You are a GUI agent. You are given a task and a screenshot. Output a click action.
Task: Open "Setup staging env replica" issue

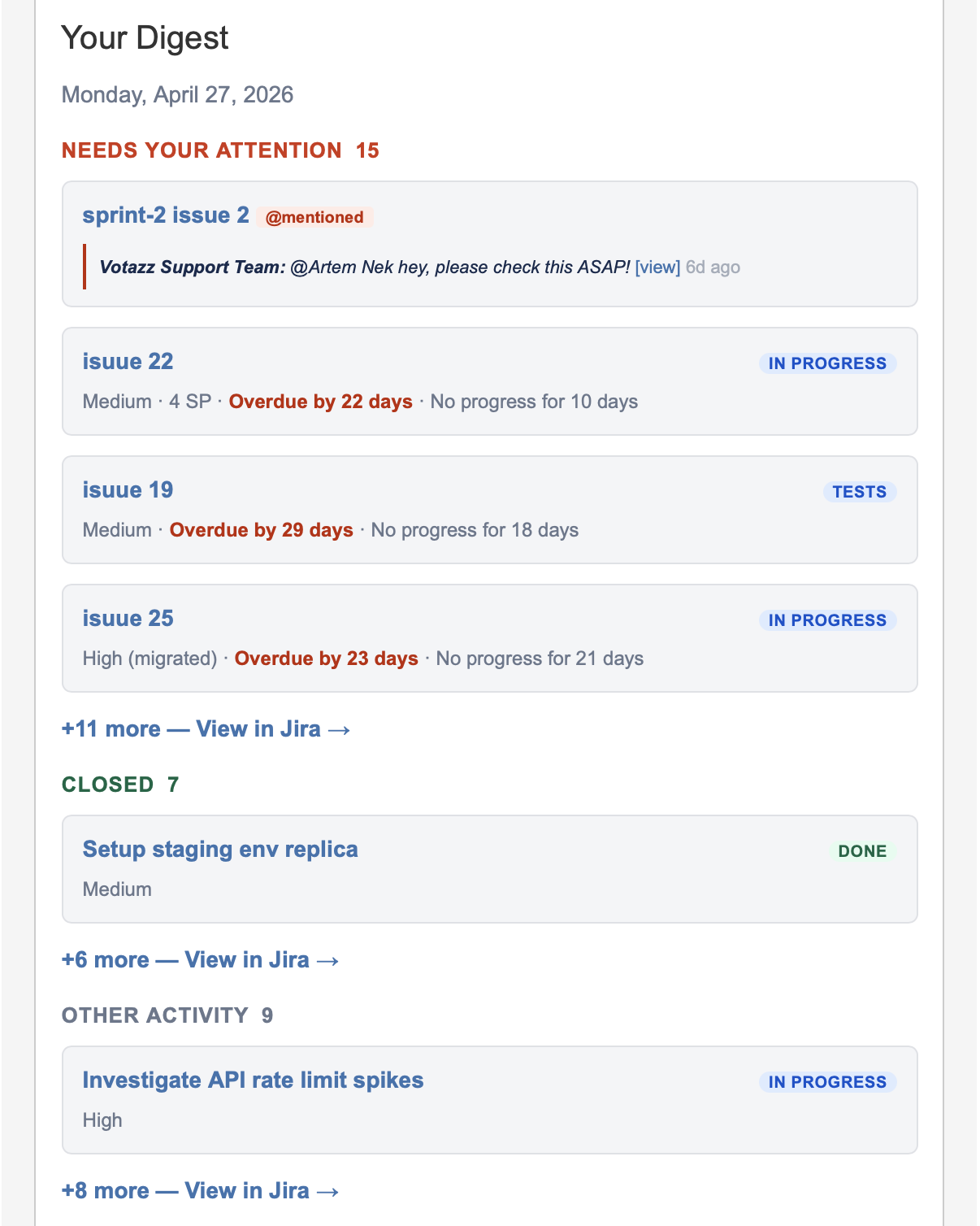[220, 850]
